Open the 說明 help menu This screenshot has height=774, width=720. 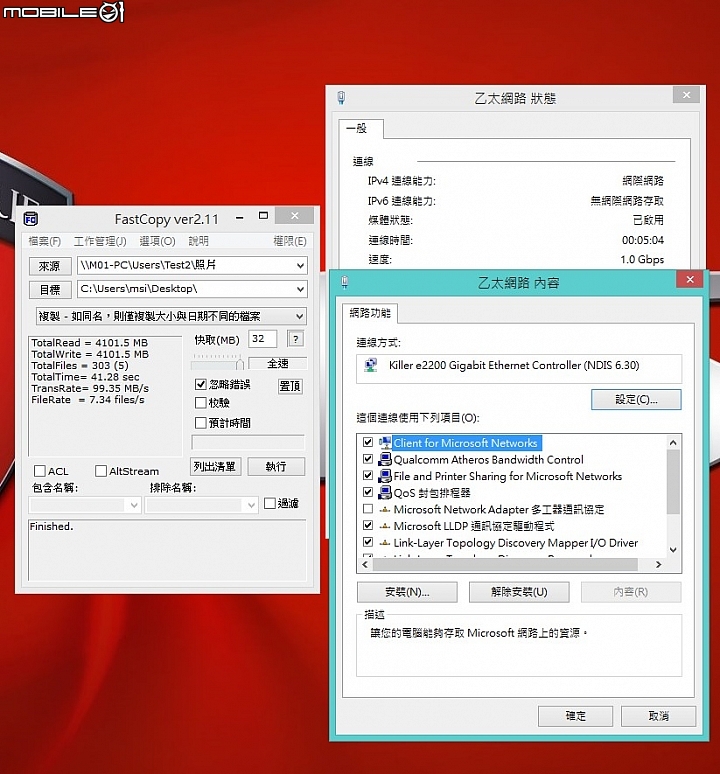[x=198, y=241]
